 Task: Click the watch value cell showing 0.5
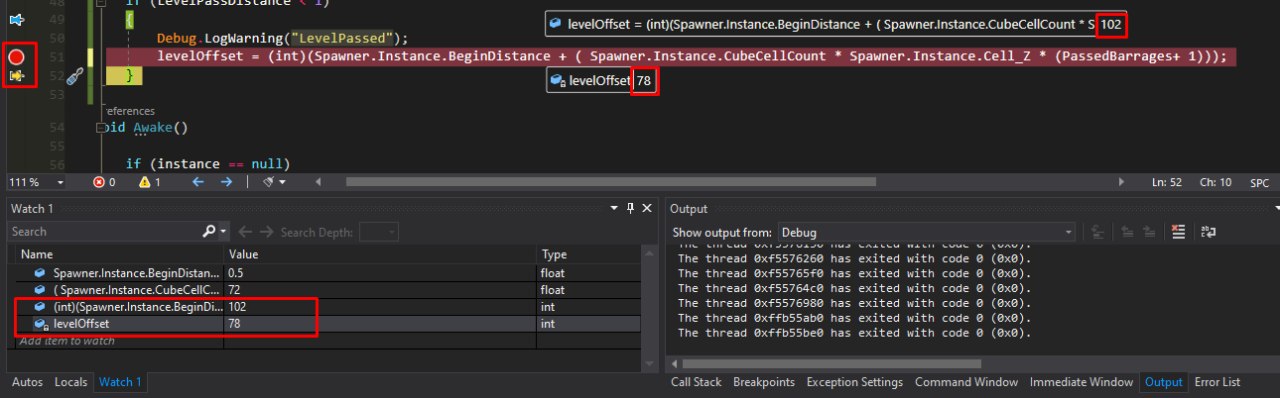coord(380,273)
